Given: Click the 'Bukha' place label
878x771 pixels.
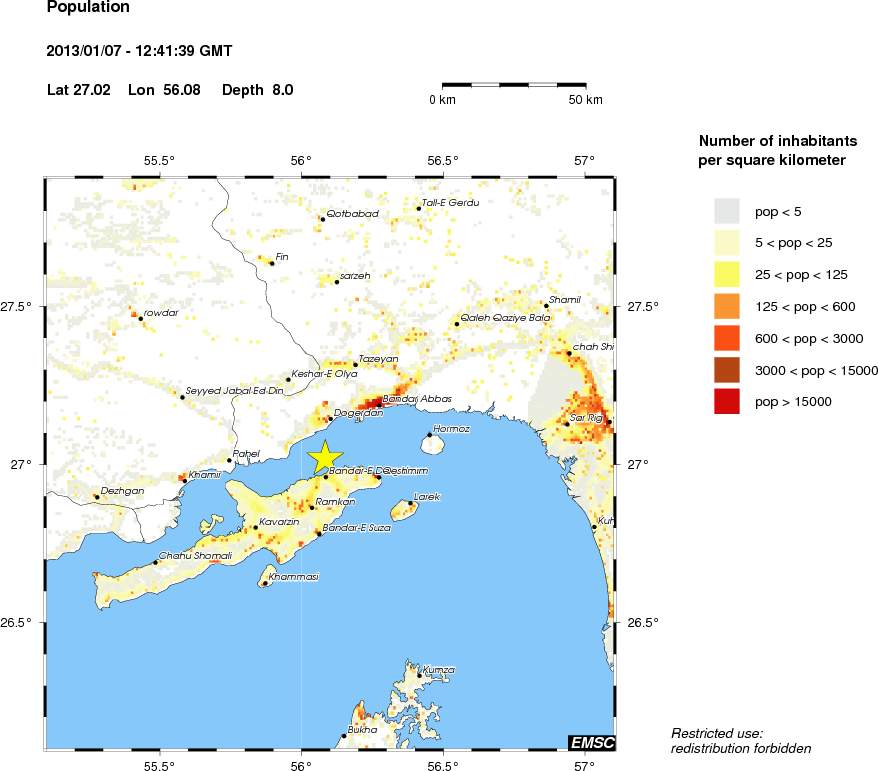Looking at the screenshot, I should pos(362,730).
